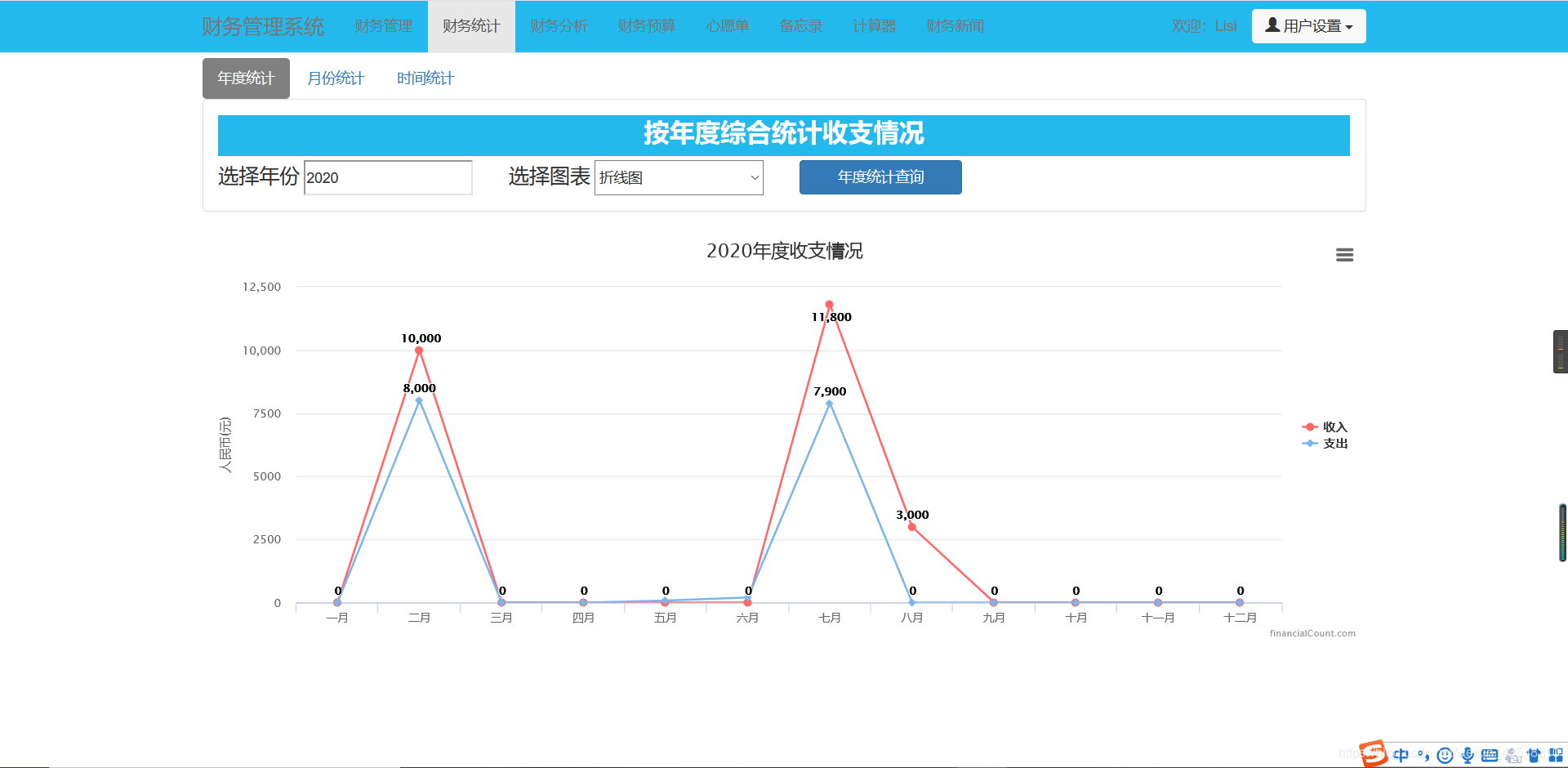Switch to the 年度统计 tab
The width and height of the screenshot is (1568, 768).
(246, 78)
